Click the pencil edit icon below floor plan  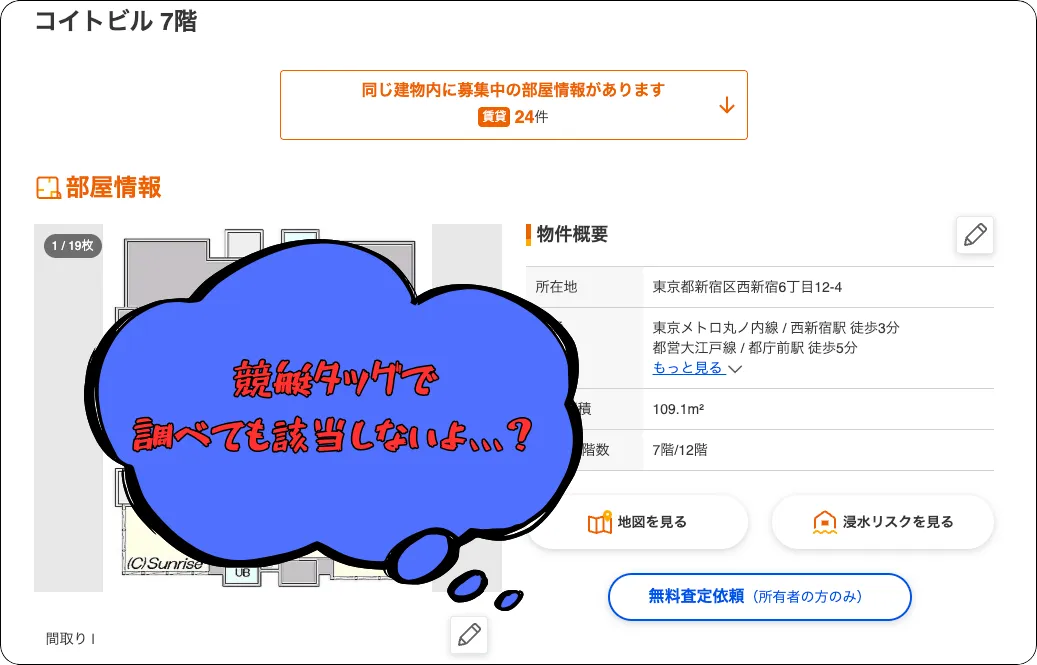pos(469,635)
